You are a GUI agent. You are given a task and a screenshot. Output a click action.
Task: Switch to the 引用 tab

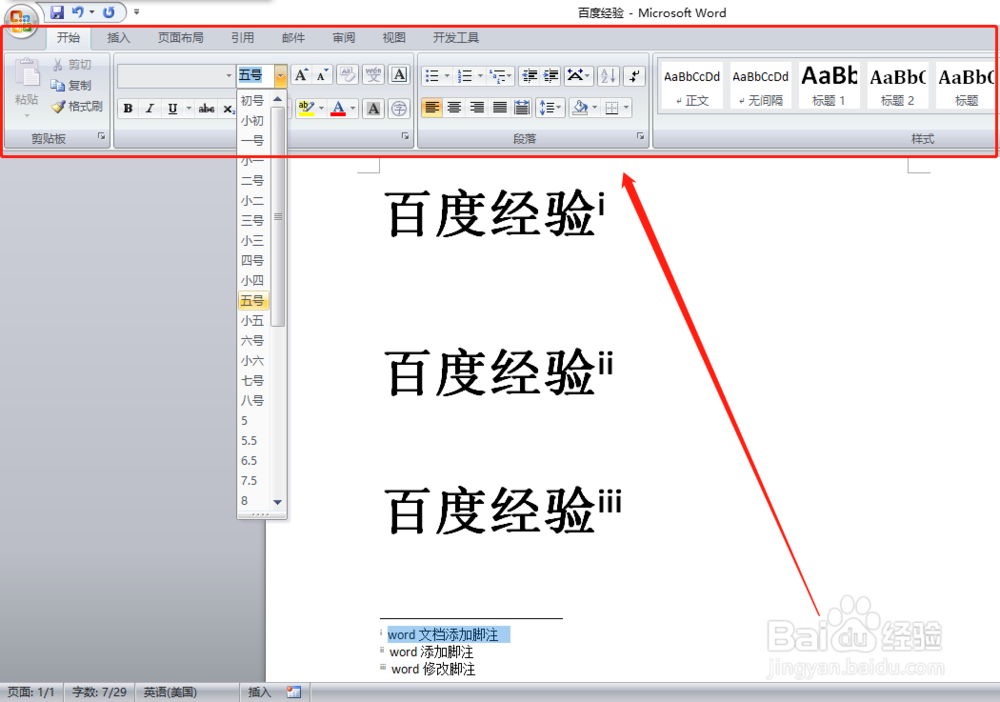pos(242,38)
